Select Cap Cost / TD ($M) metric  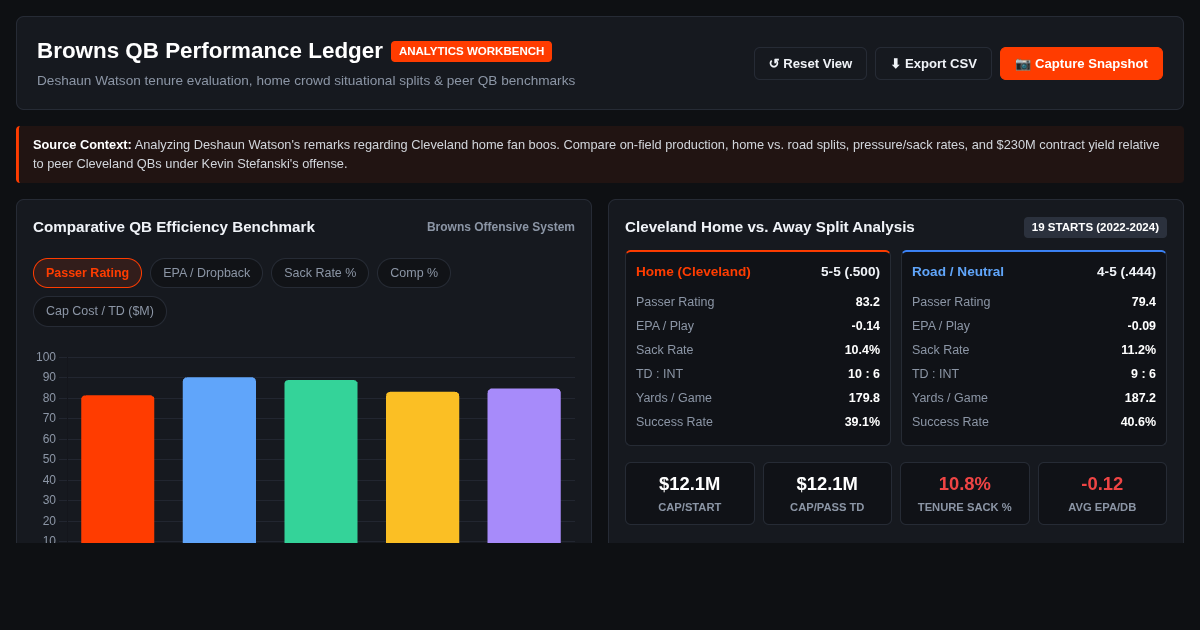[x=100, y=311]
